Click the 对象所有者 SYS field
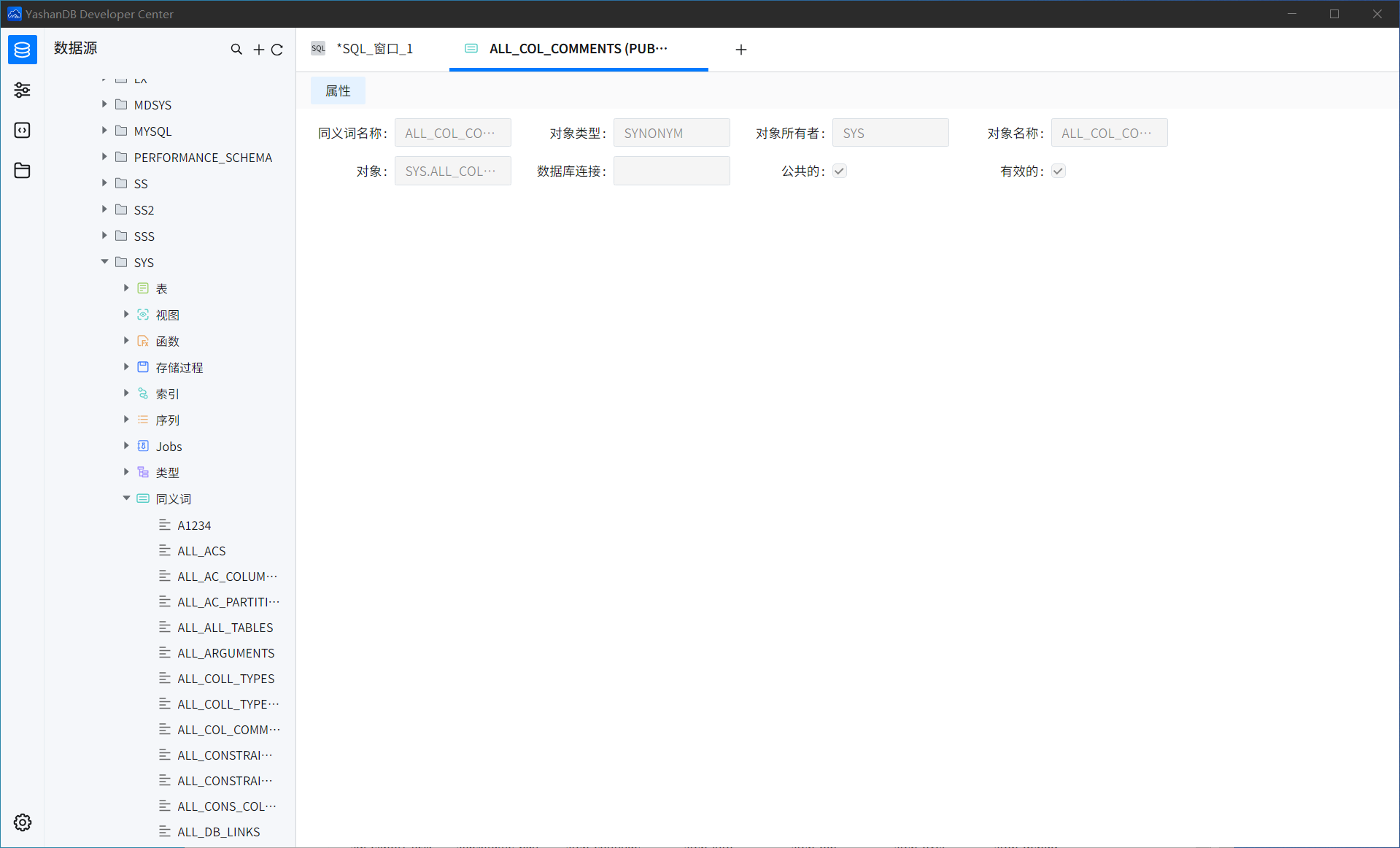 [891, 133]
